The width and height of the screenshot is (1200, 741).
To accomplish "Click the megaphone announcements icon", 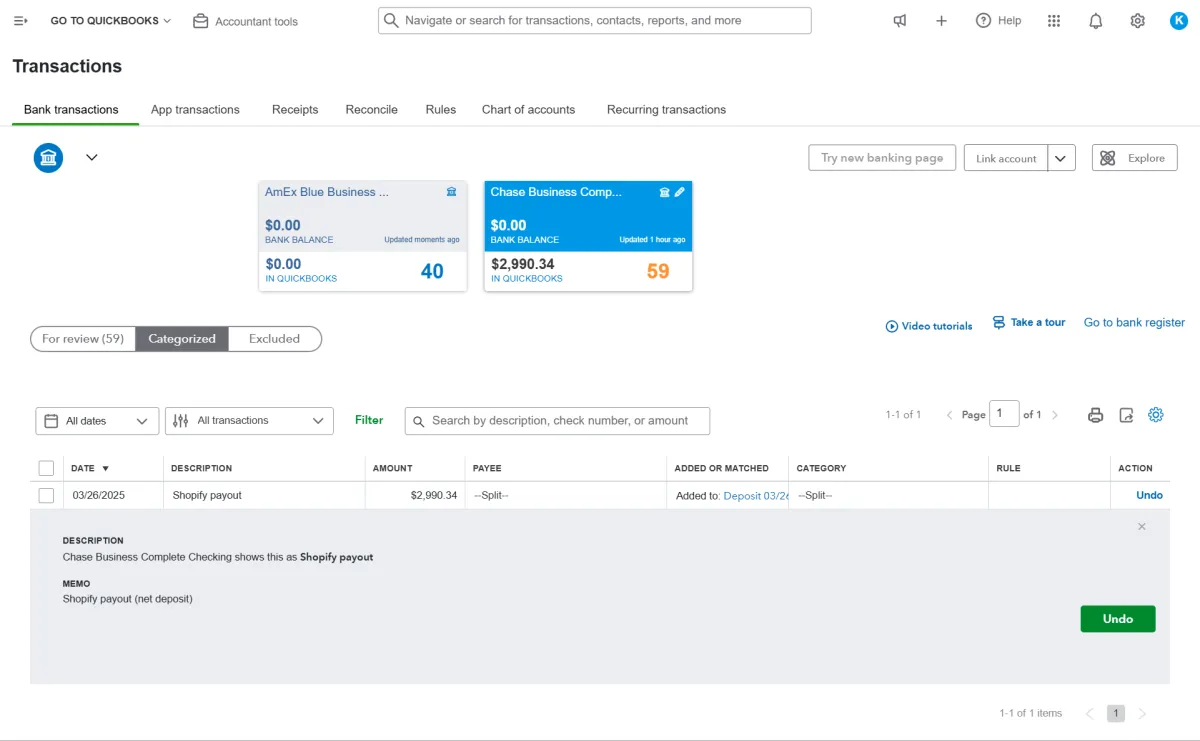I will 900,21.
